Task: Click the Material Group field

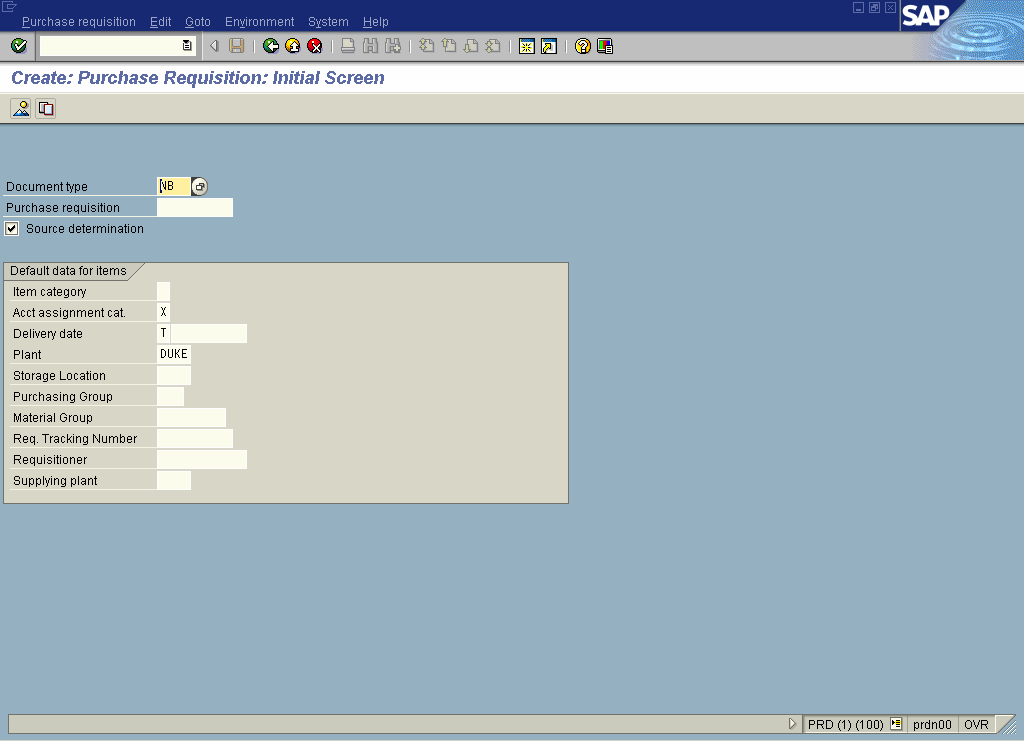Action: (x=191, y=417)
